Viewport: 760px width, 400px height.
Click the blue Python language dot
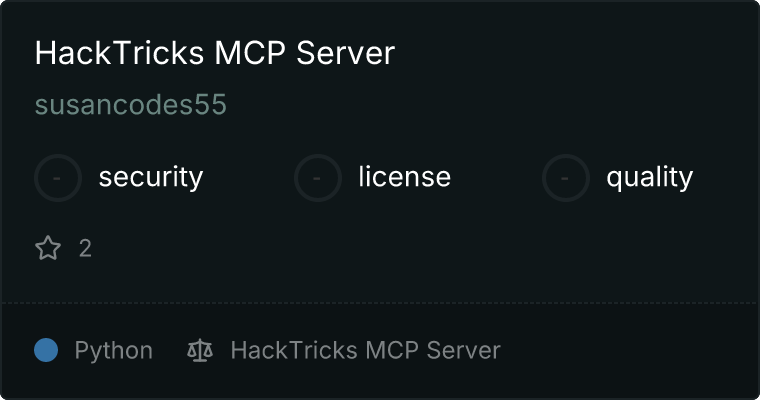pyautogui.click(x=46, y=350)
